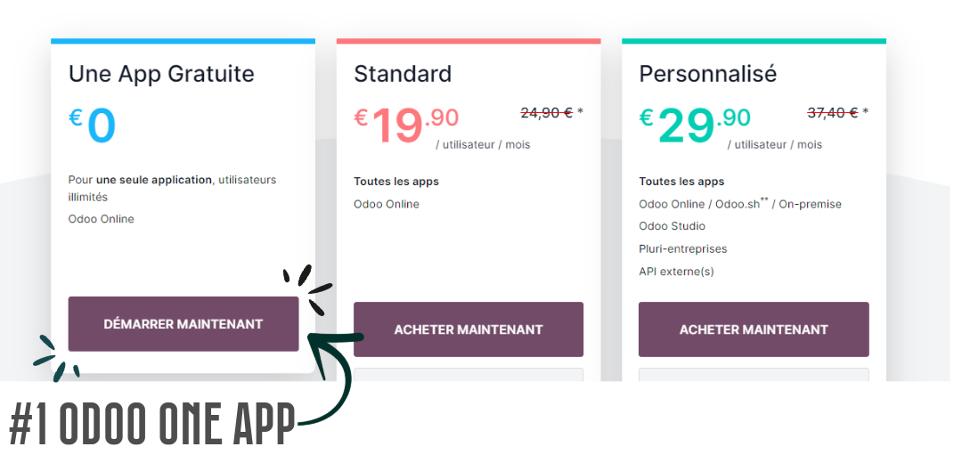Click the red €19.90 price

tap(406, 124)
